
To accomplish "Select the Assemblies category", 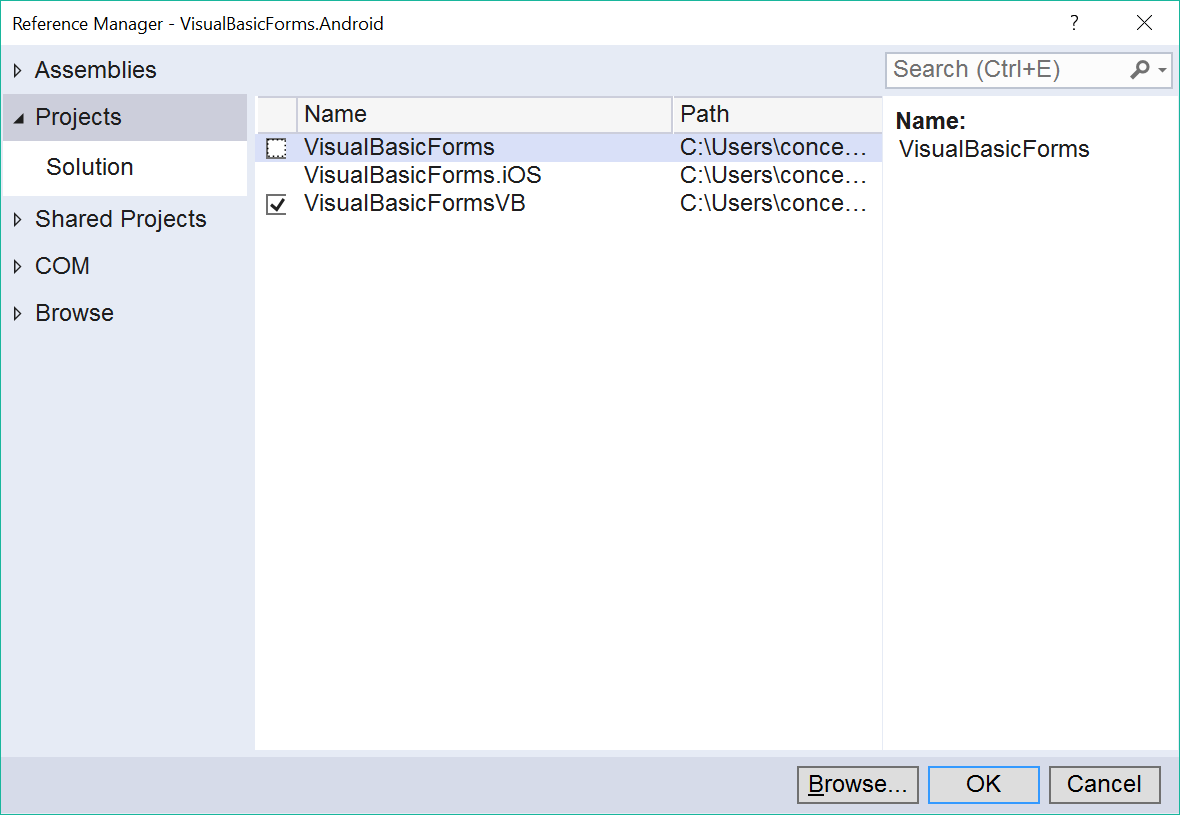I will (x=96, y=70).
